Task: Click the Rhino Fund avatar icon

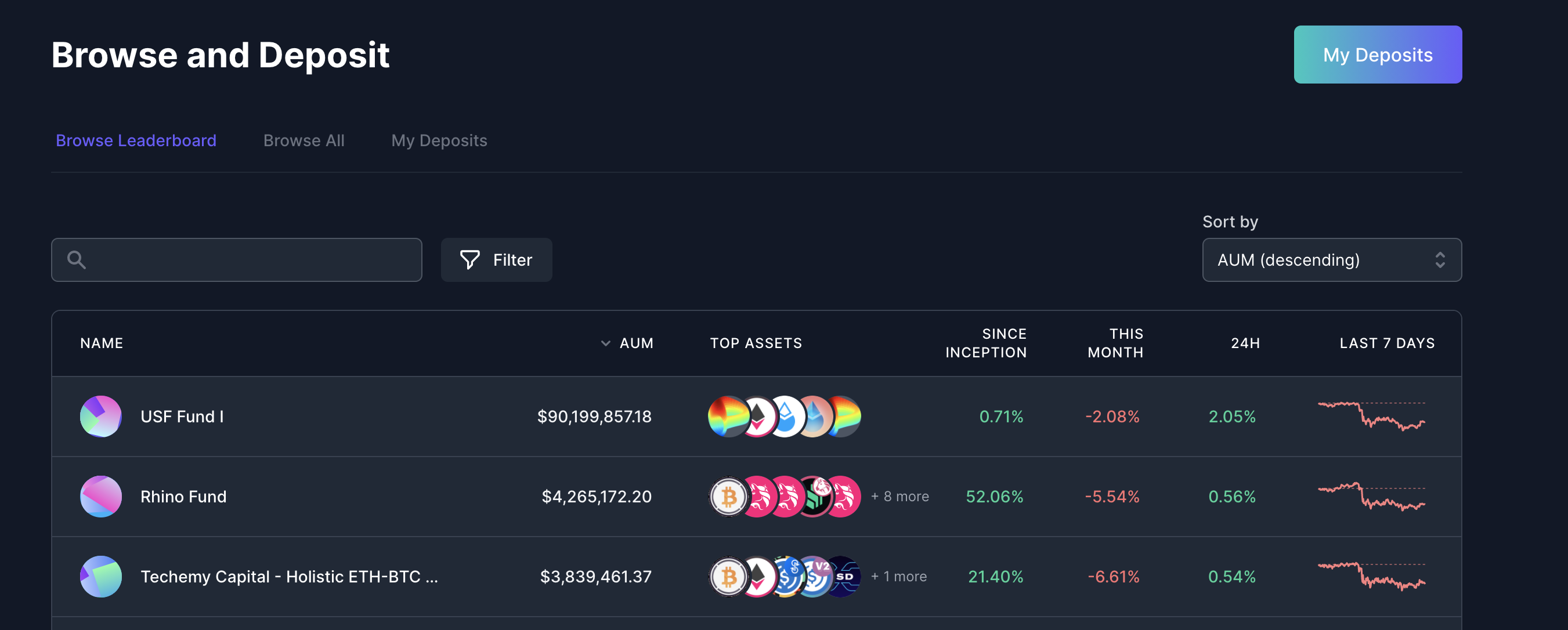Action: pyautogui.click(x=100, y=496)
